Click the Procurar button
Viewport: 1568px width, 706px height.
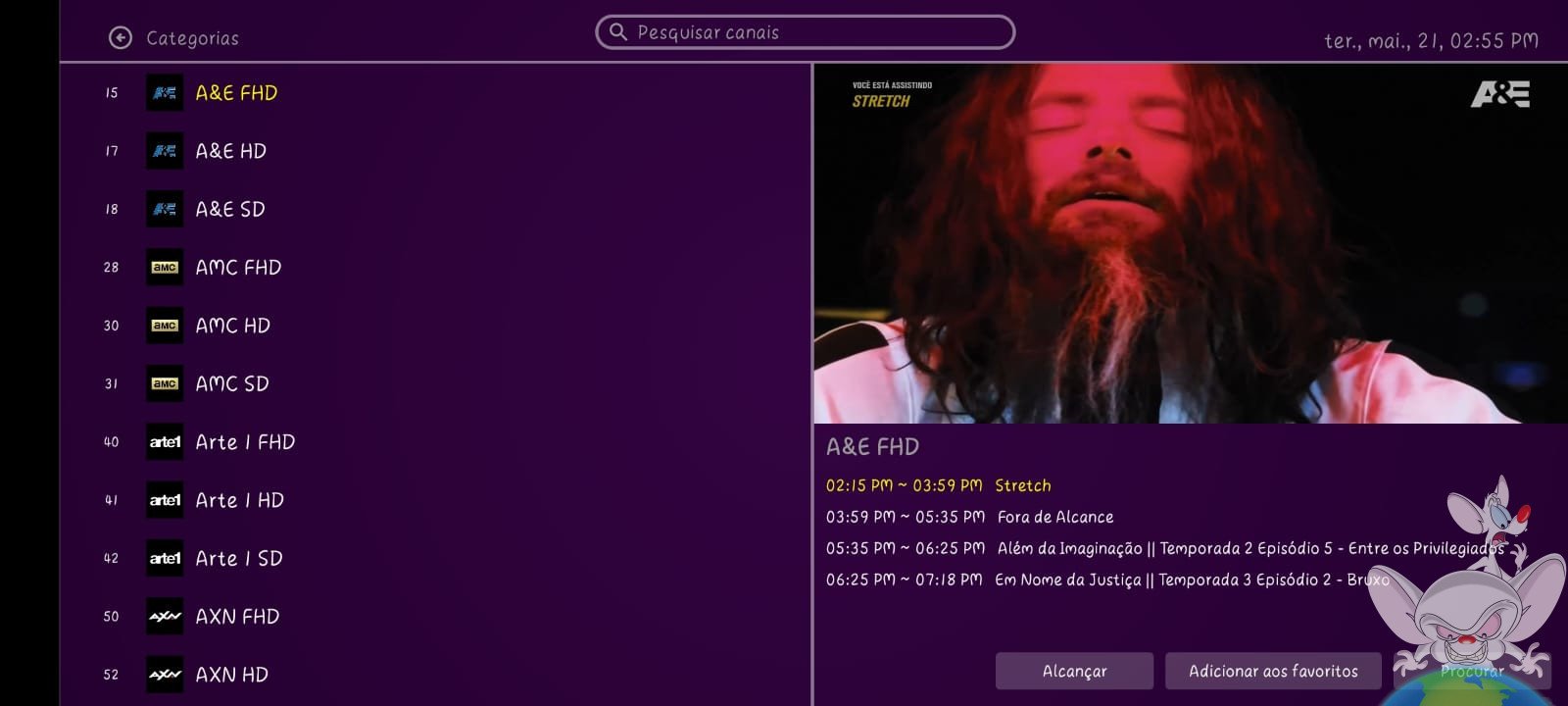1472,671
